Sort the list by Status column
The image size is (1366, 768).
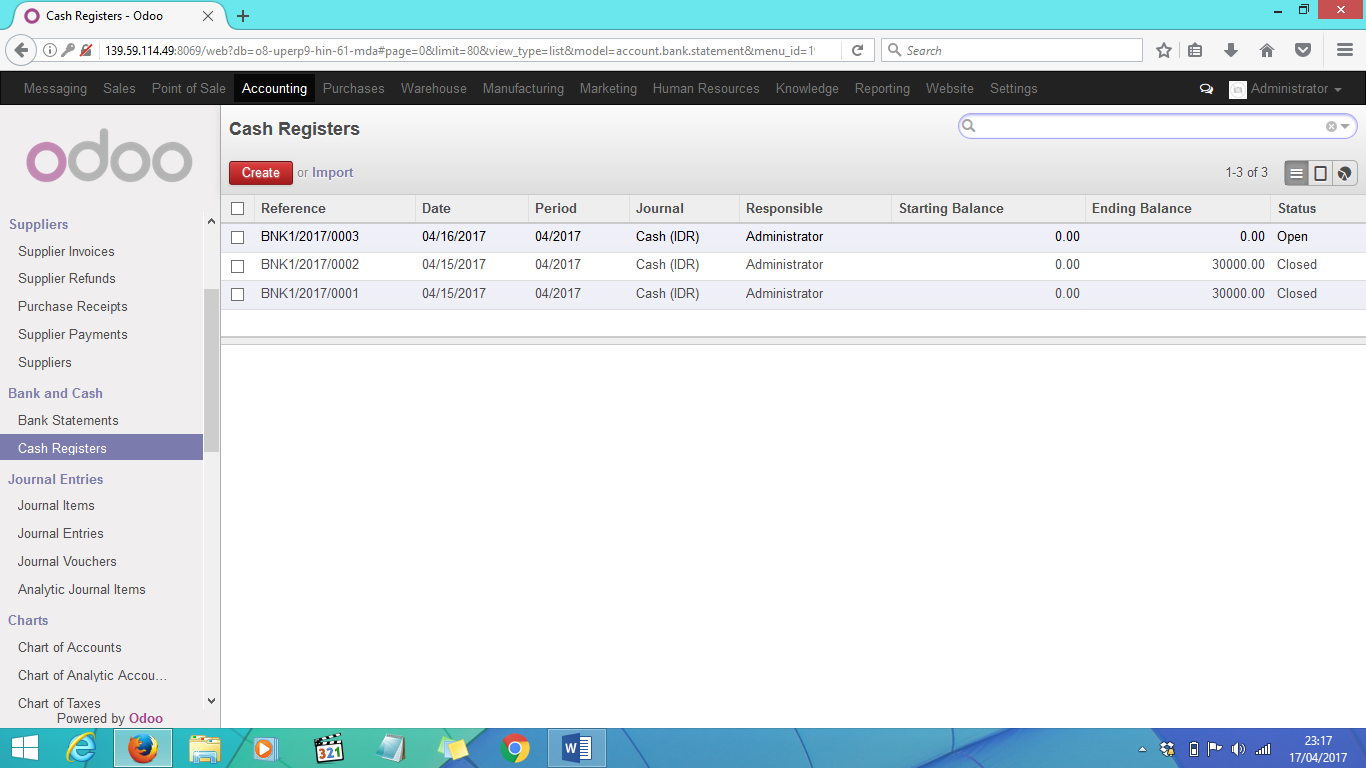coord(1297,209)
